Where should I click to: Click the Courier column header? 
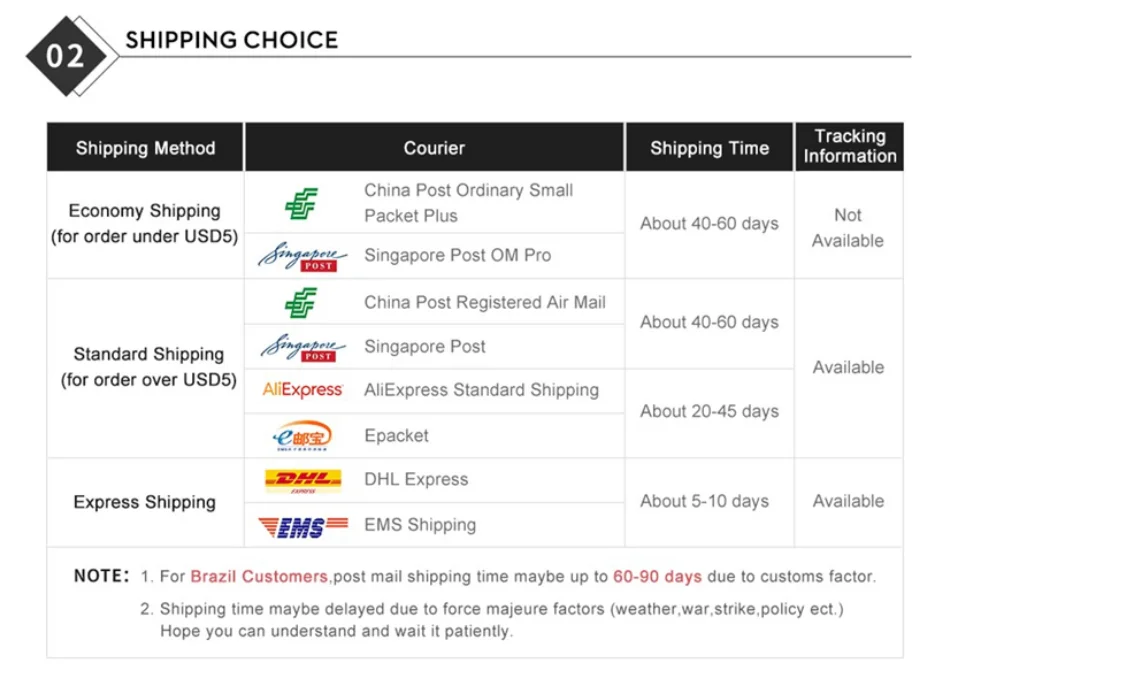(x=434, y=147)
